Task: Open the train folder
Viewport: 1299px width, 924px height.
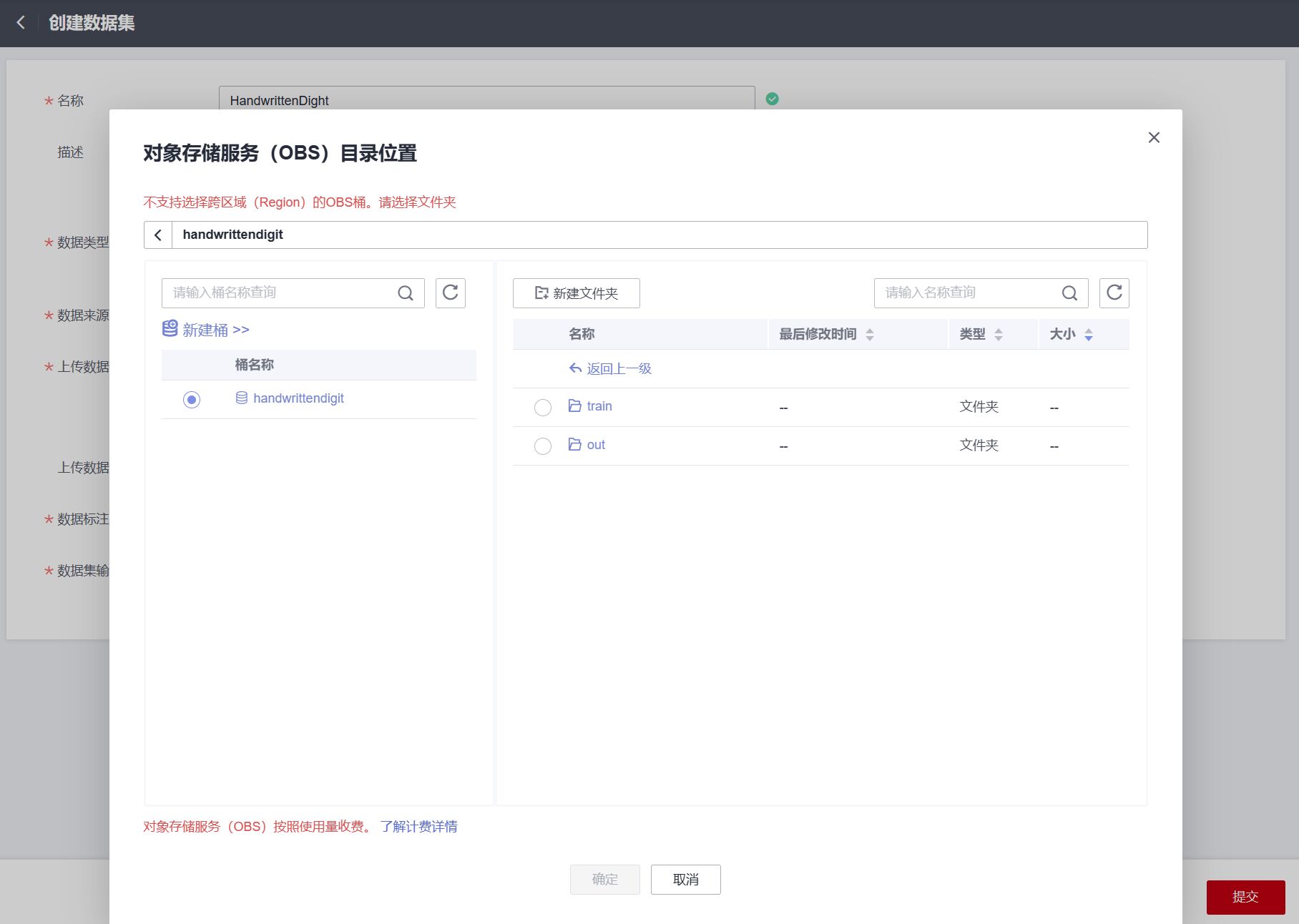Action: point(599,406)
